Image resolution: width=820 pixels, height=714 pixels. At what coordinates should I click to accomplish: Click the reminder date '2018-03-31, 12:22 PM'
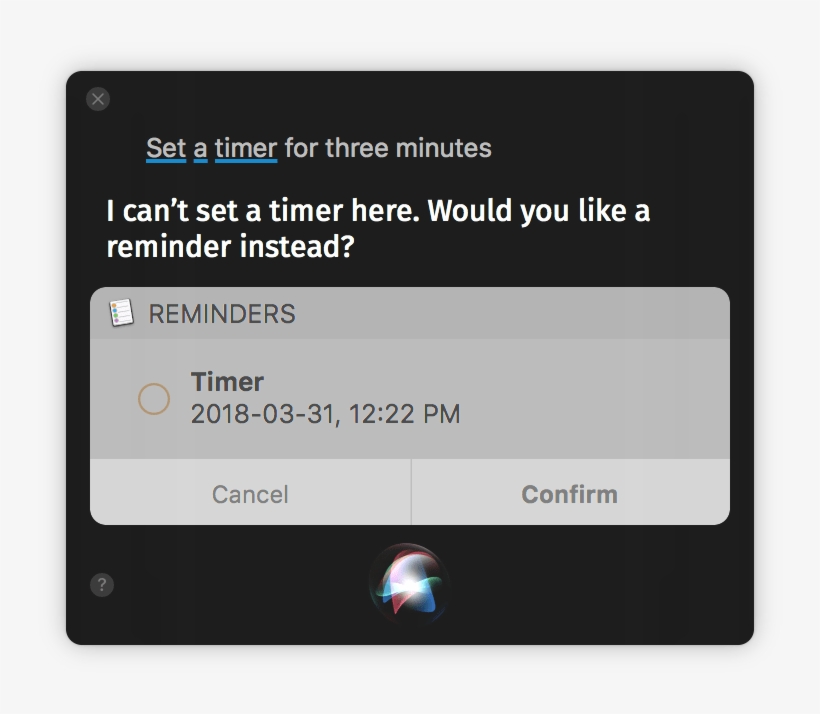click(325, 413)
